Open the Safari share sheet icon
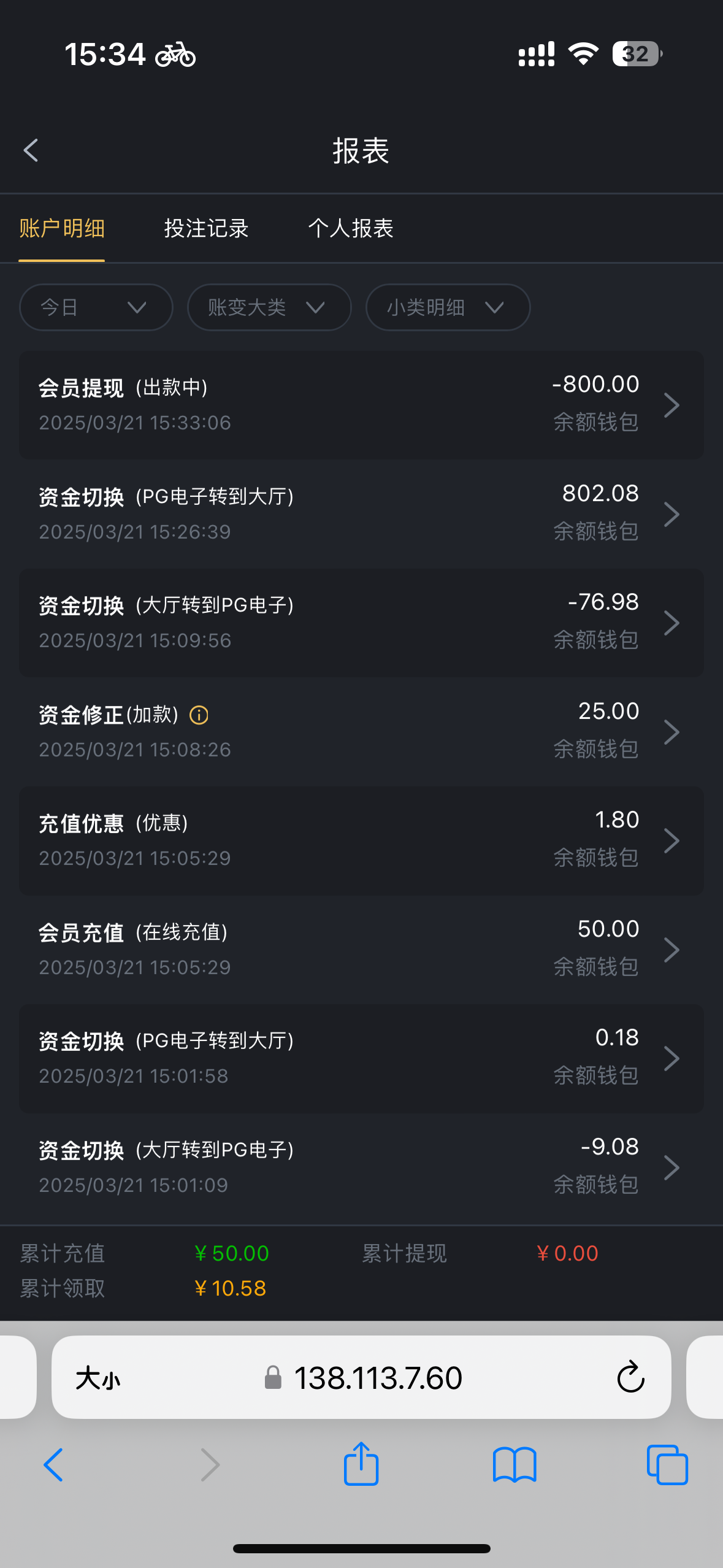The width and height of the screenshot is (723, 1568). click(x=361, y=1464)
